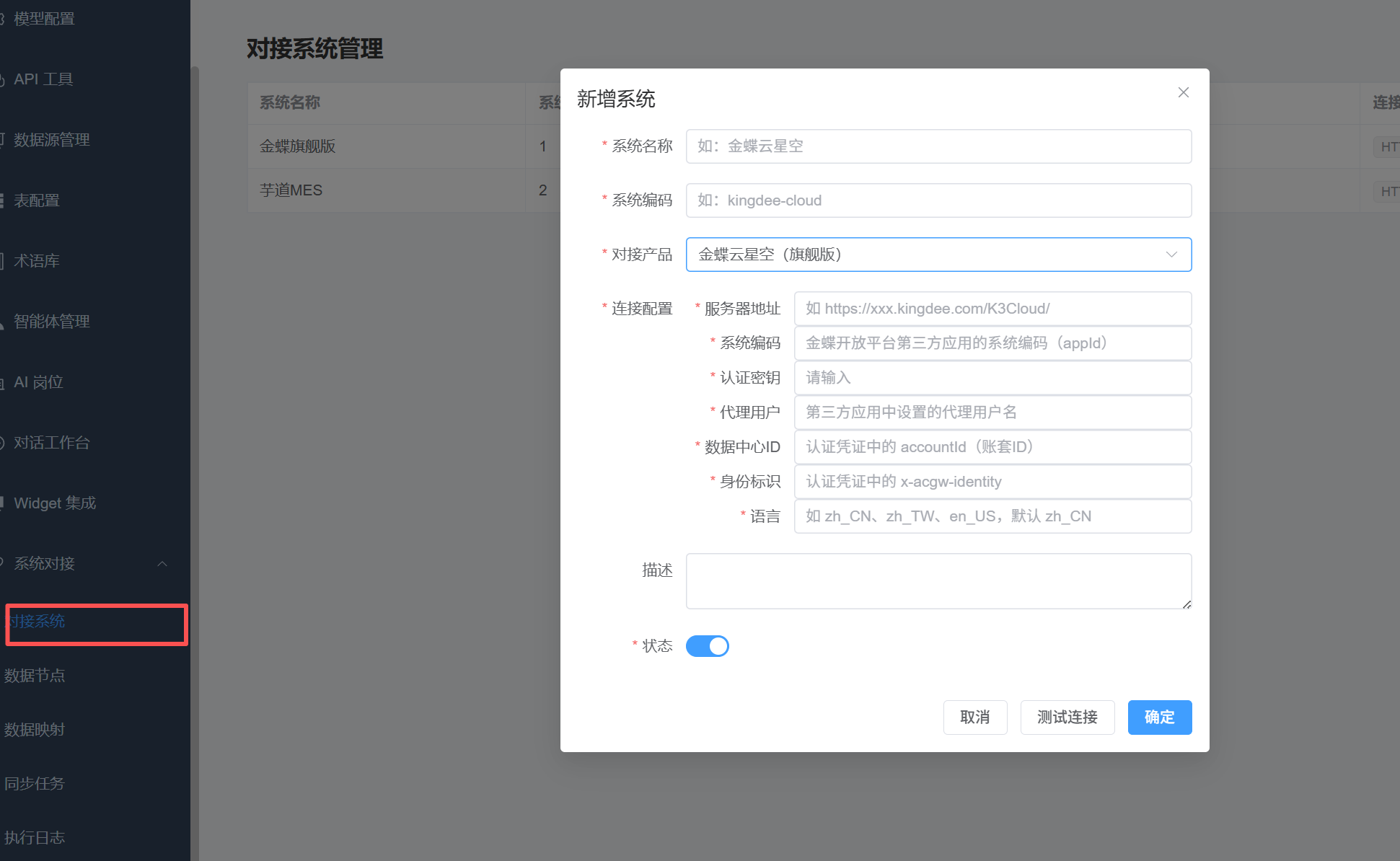
Task: Click the 认证密钥 input field
Action: [992, 378]
